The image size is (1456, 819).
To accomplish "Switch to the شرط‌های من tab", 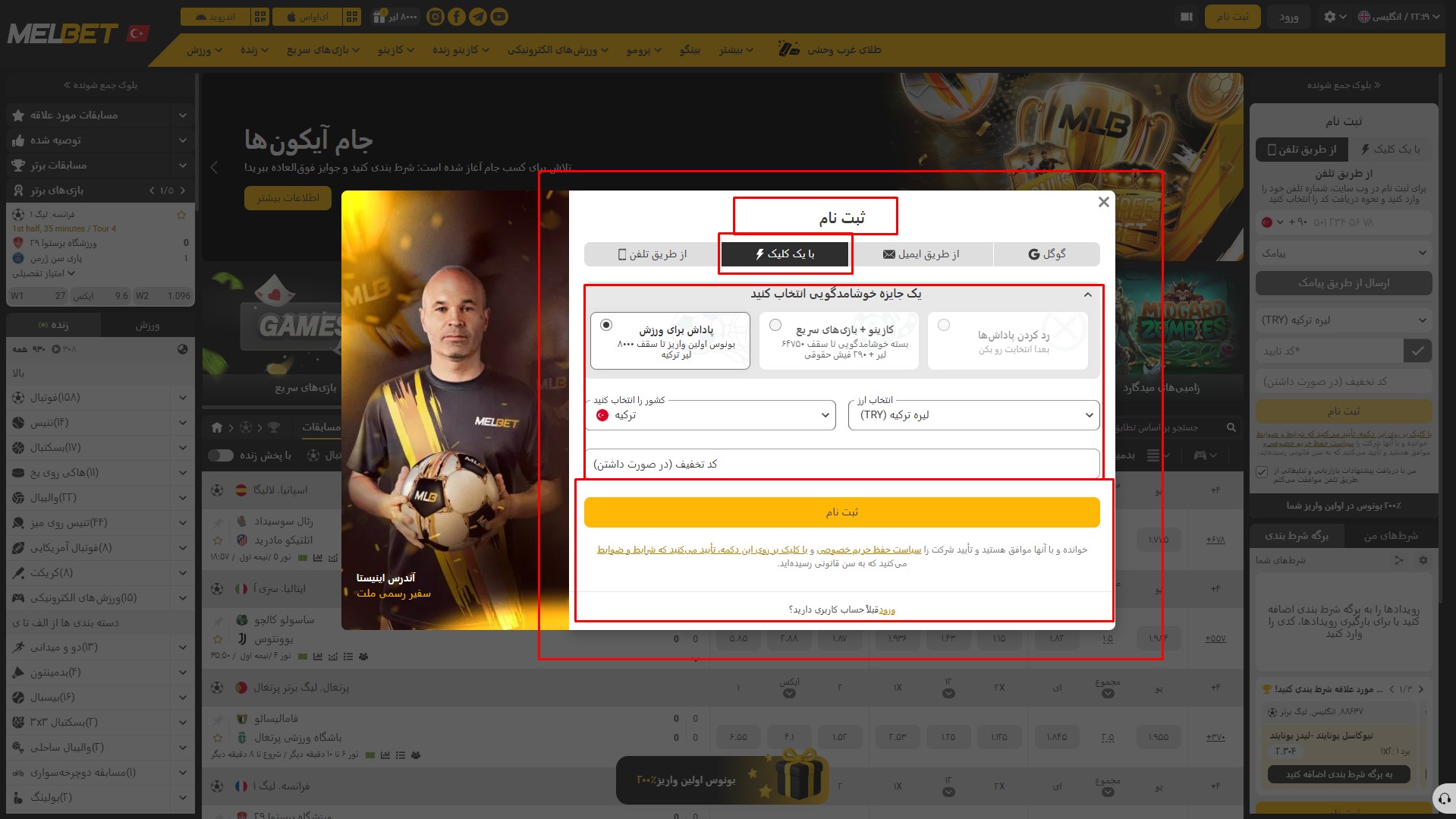I will 1390,536.
